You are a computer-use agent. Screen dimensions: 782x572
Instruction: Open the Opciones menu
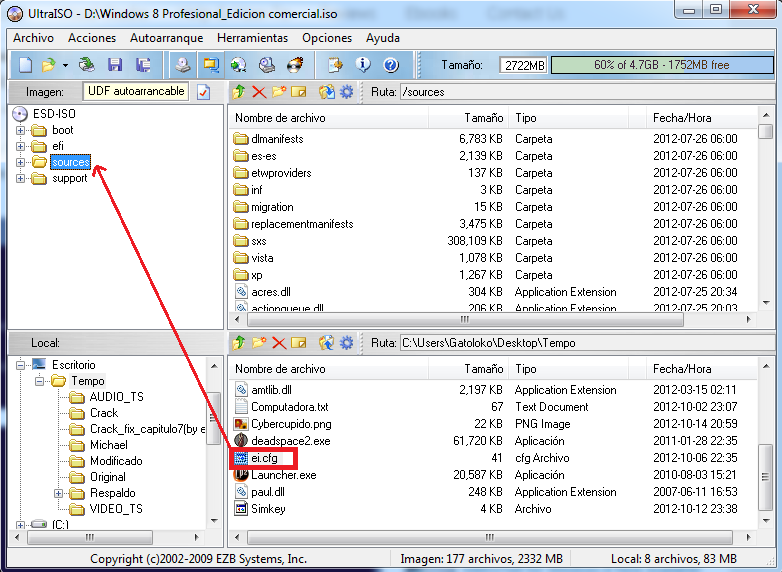point(327,38)
